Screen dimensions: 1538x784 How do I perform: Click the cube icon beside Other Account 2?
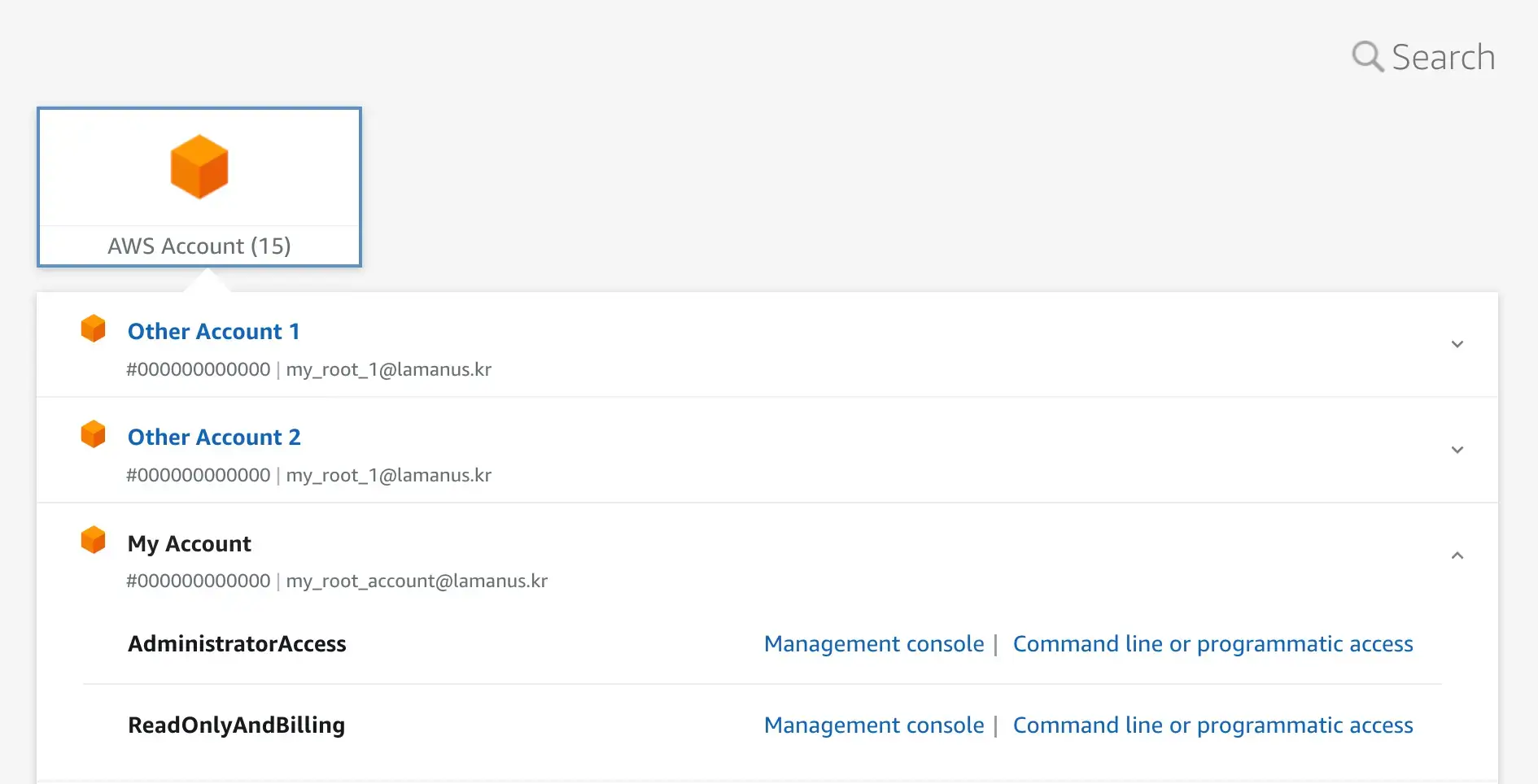click(x=94, y=434)
